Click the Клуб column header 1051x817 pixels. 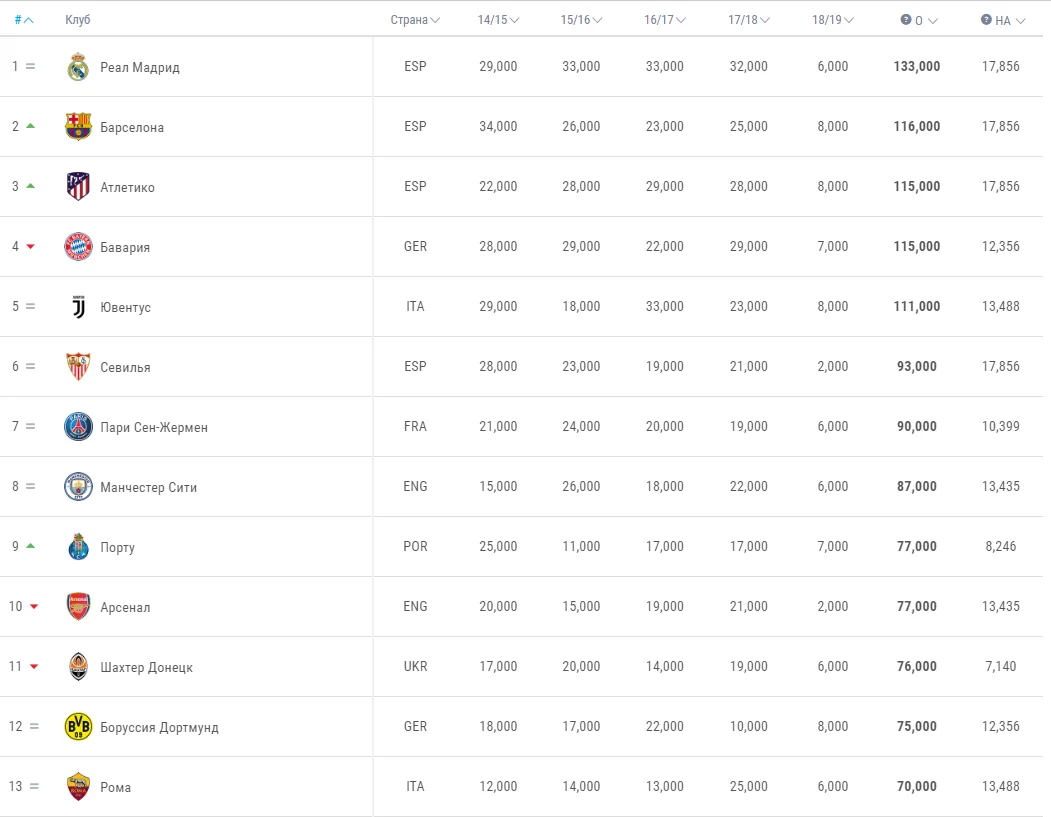77,20
